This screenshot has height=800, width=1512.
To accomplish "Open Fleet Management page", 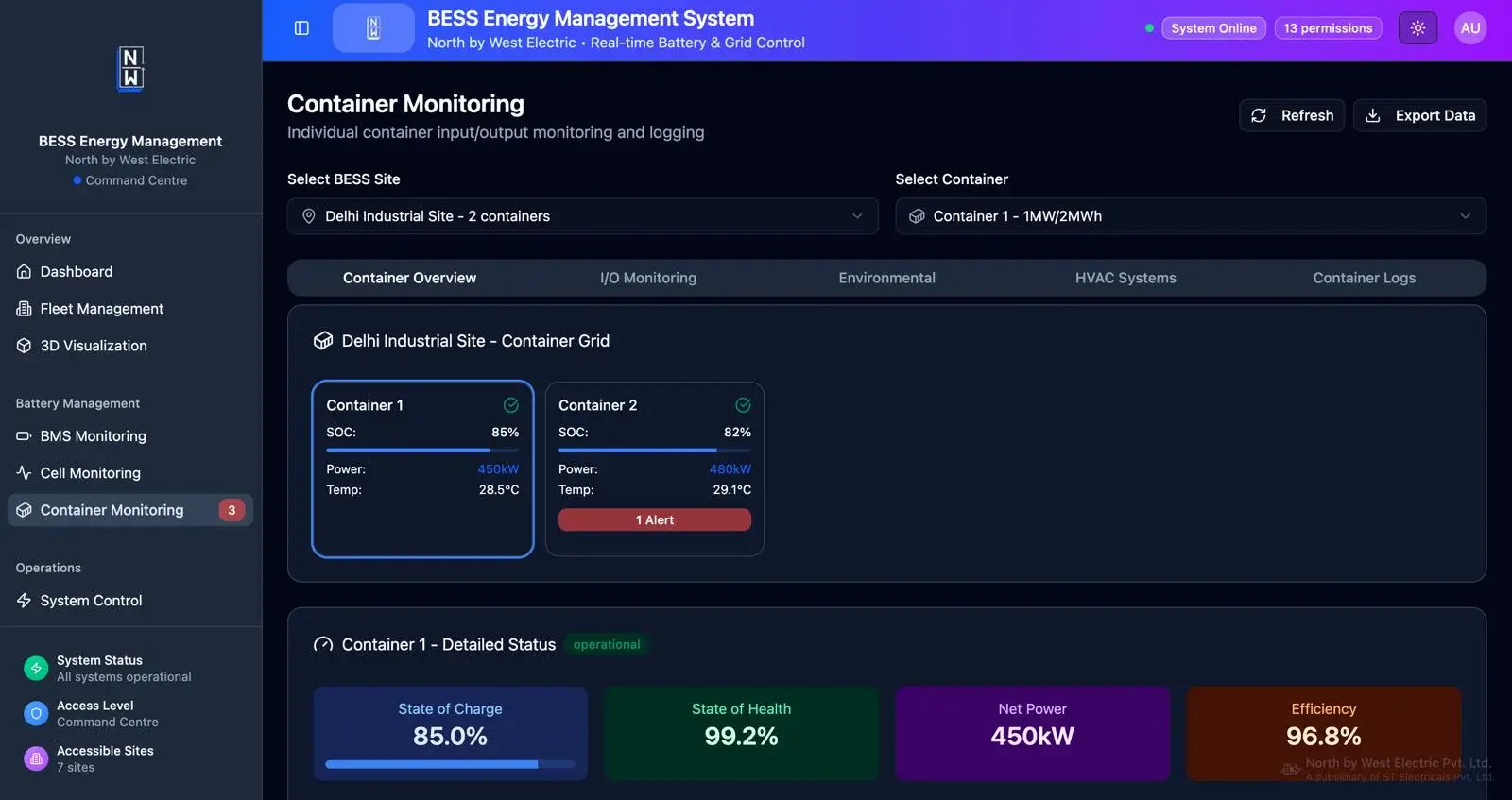I will coord(130,309).
